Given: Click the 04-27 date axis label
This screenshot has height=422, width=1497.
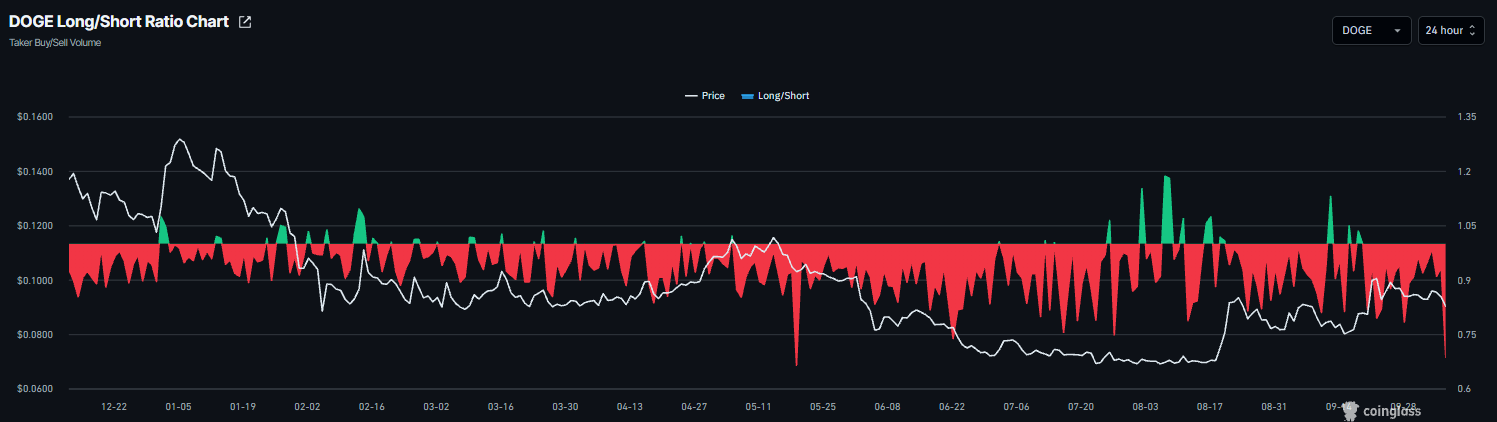Looking at the screenshot, I should (x=694, y=407).
